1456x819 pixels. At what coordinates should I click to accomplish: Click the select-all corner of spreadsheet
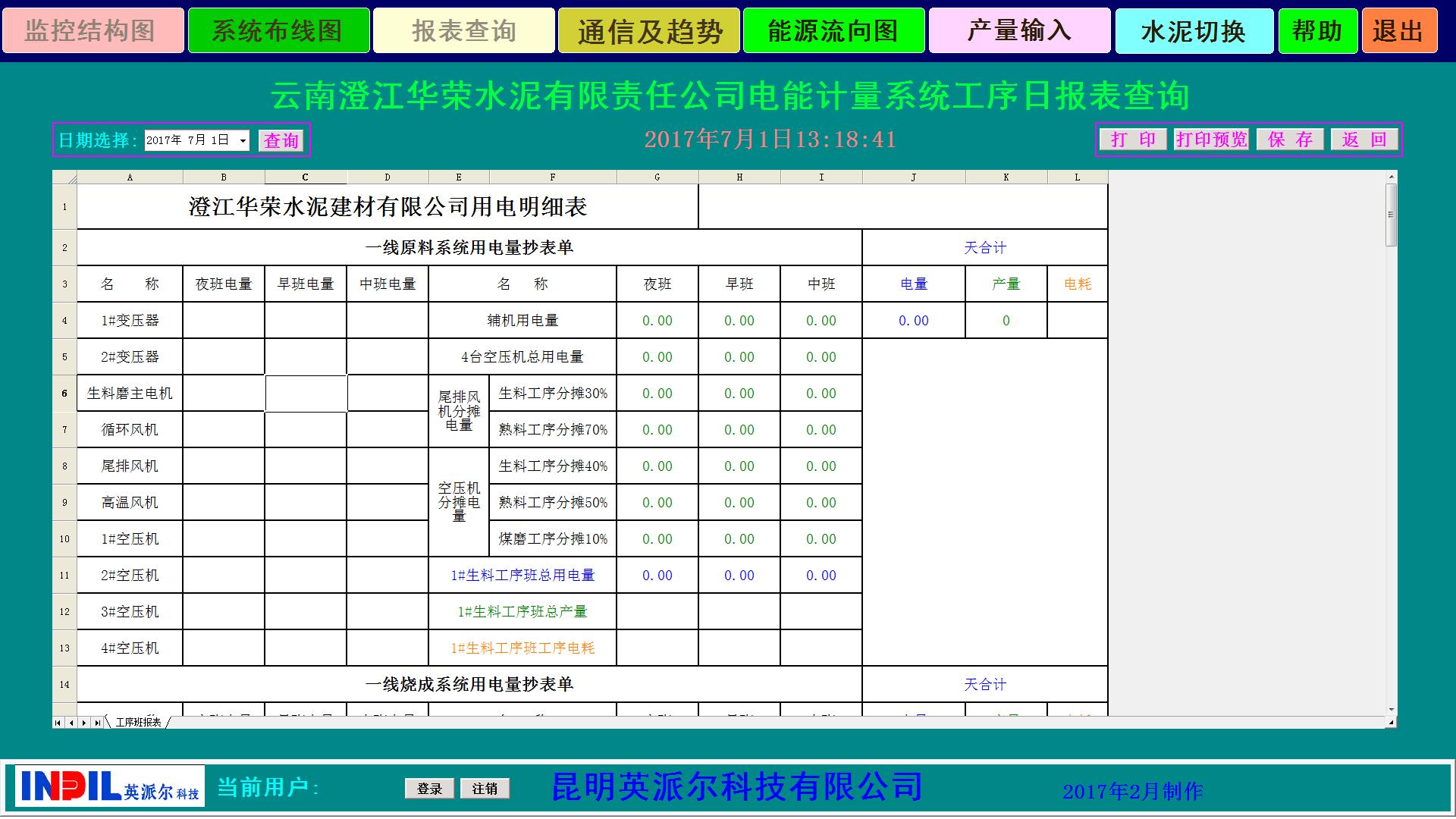click(64, 177)
